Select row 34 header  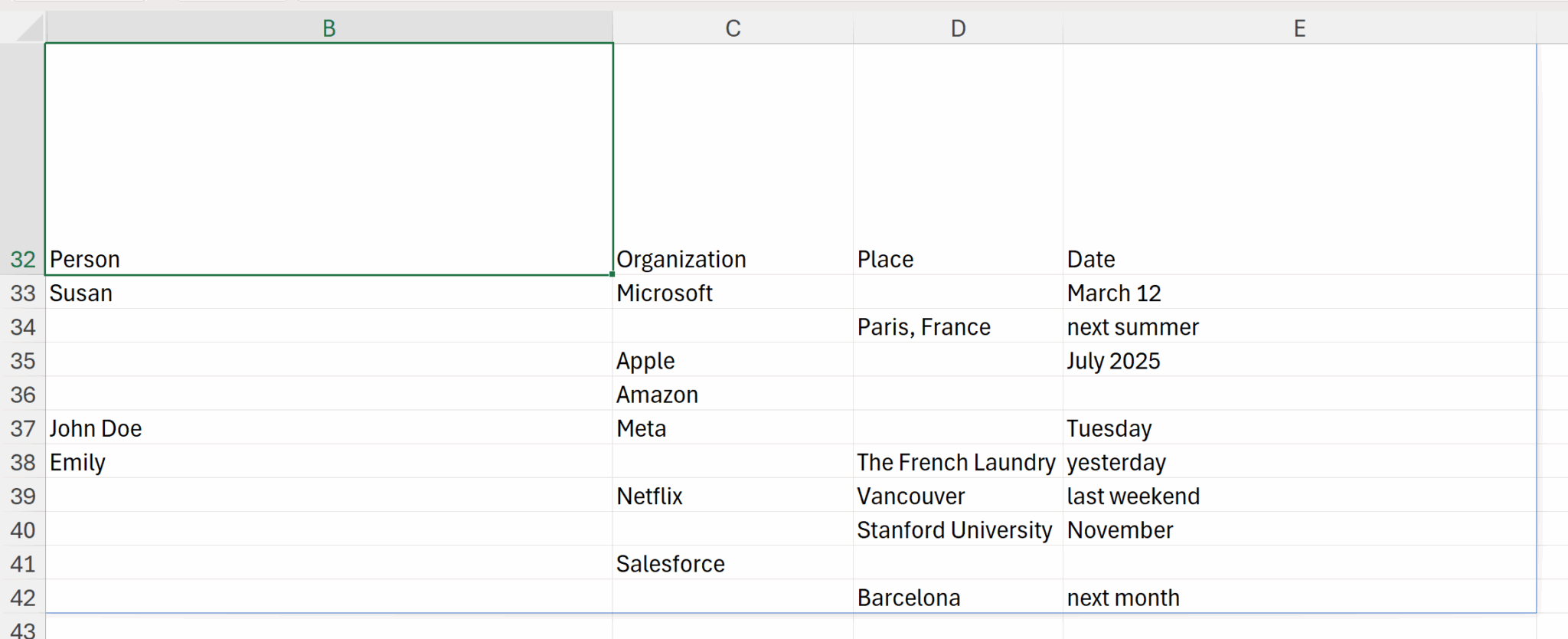pyautogui.click(x=23, y=326)
